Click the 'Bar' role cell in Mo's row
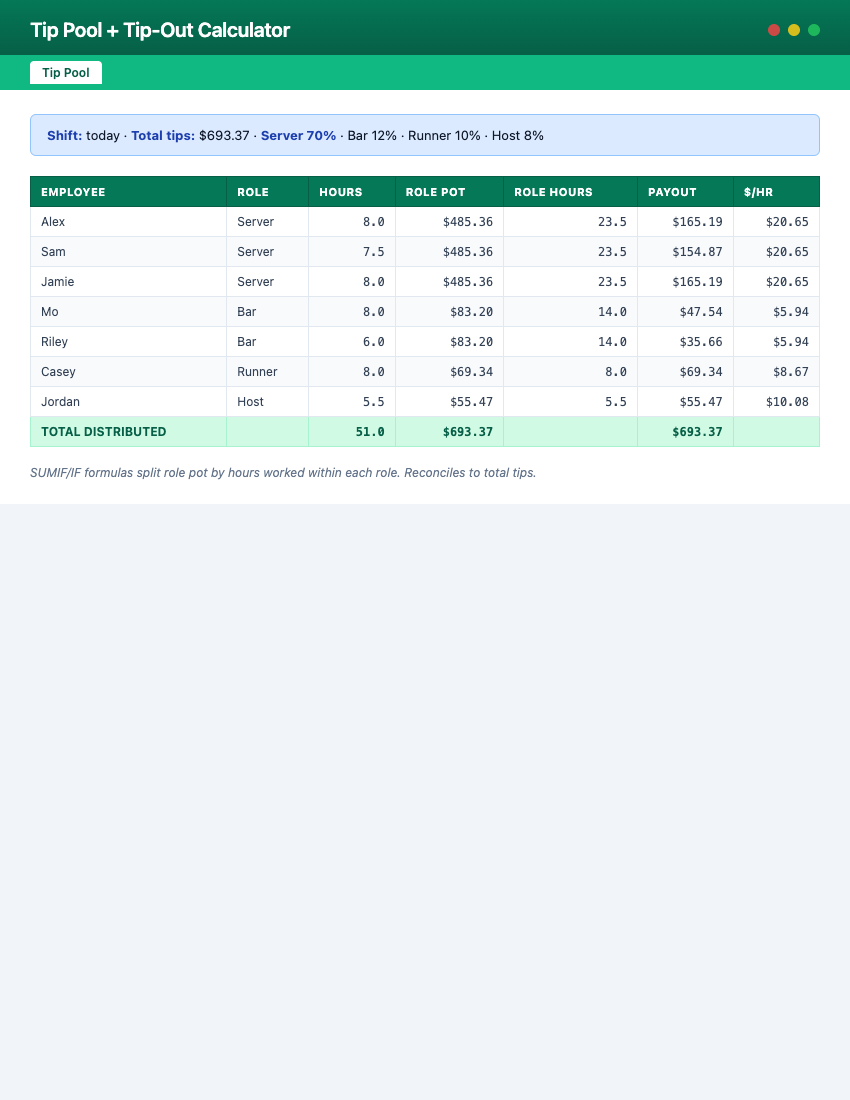The image size is (850, 1100). (x=267, y=311)
